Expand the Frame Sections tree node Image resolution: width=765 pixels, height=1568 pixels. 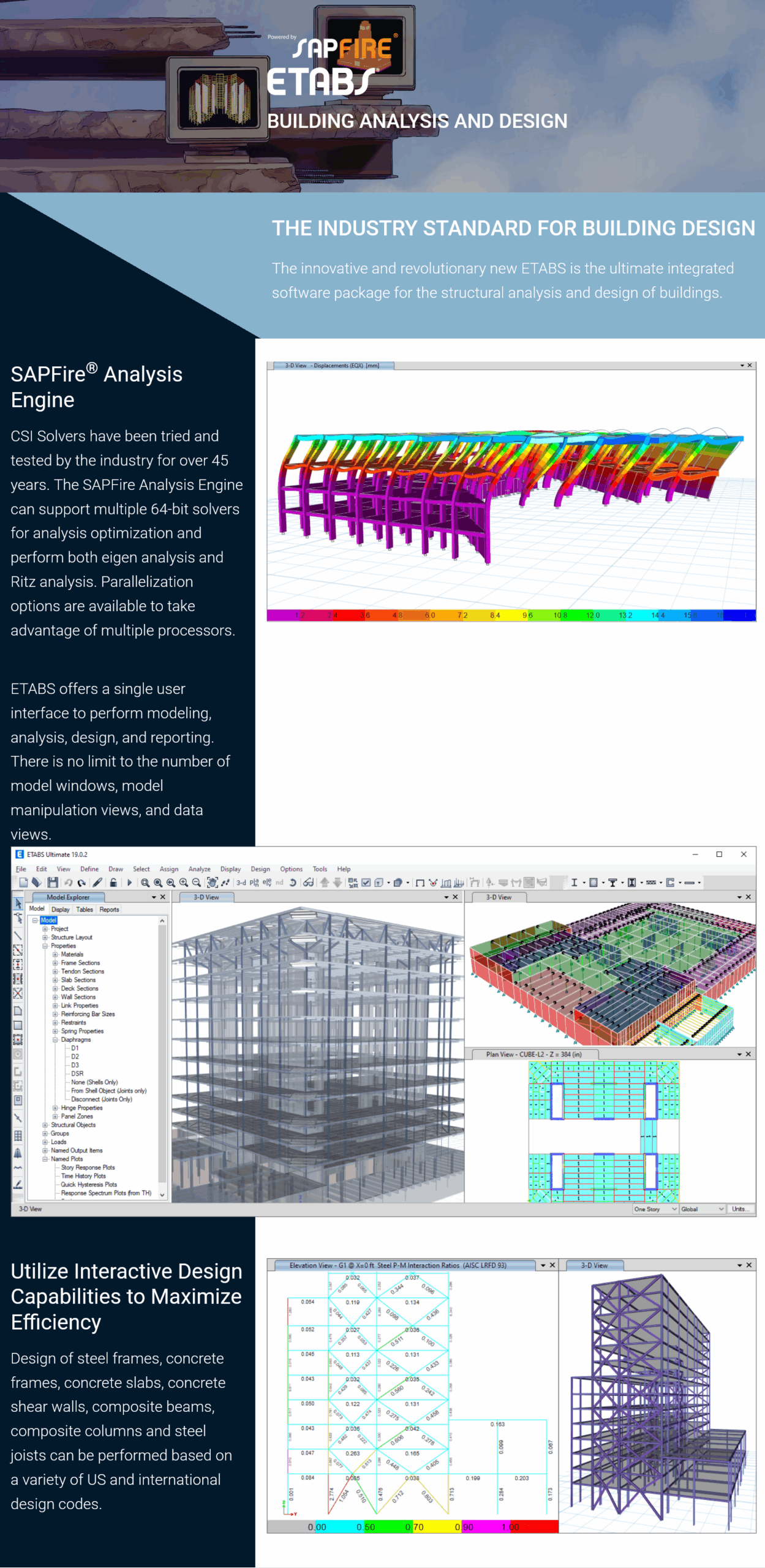55,963
